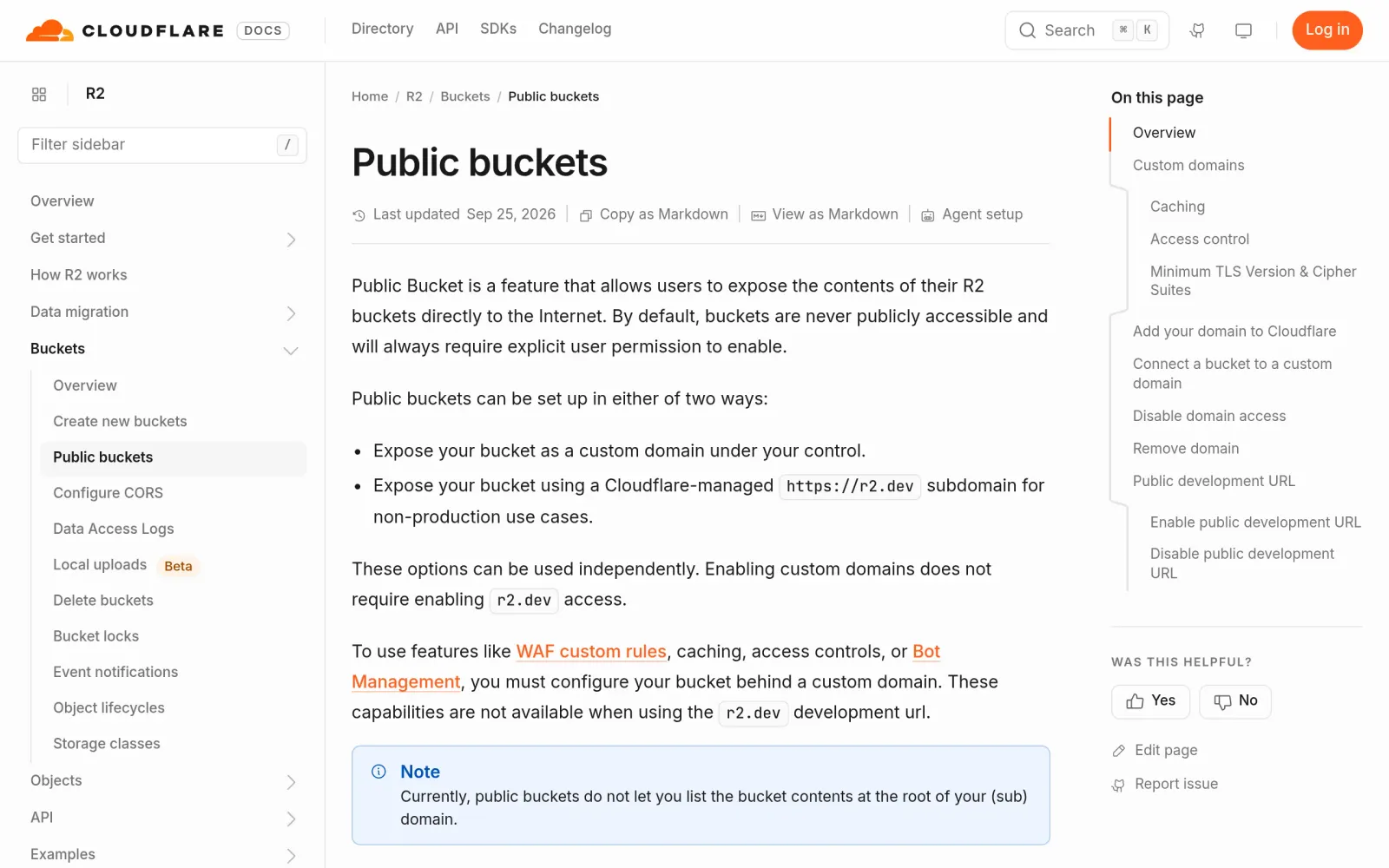Viewport: 1389px width, 868px height.
Task: Expand the Objects section
Action: point(292,781)
